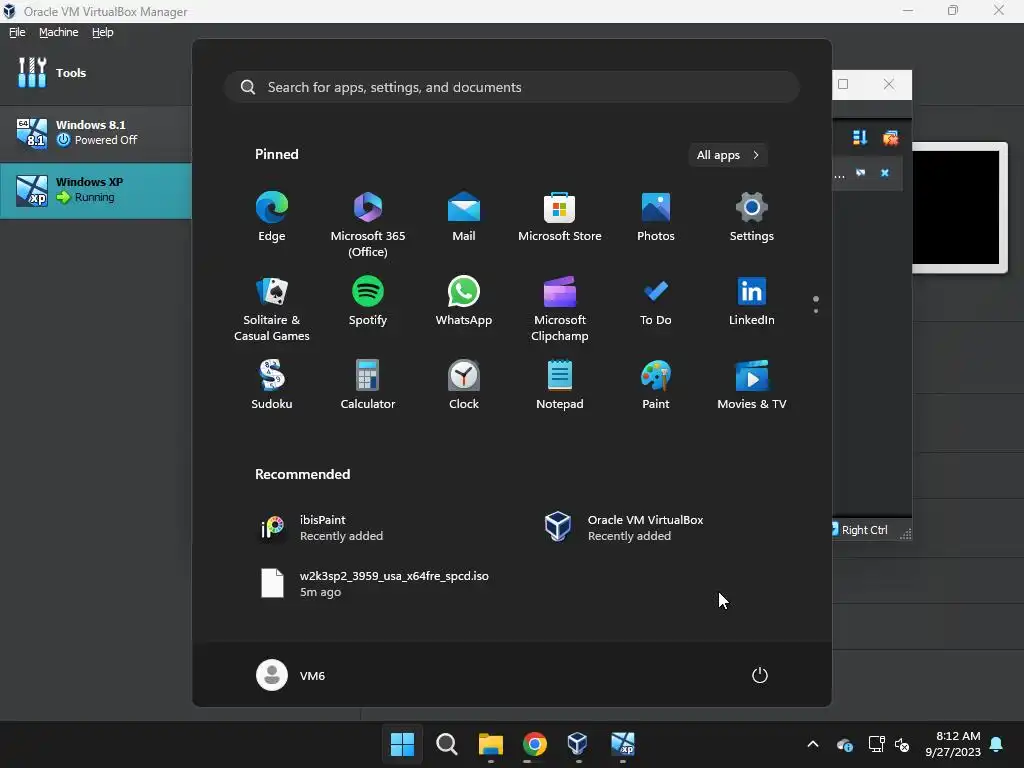1024x768 pixels.
Task: Click the muted volume tray icon
Action: (x=902, y=744)
